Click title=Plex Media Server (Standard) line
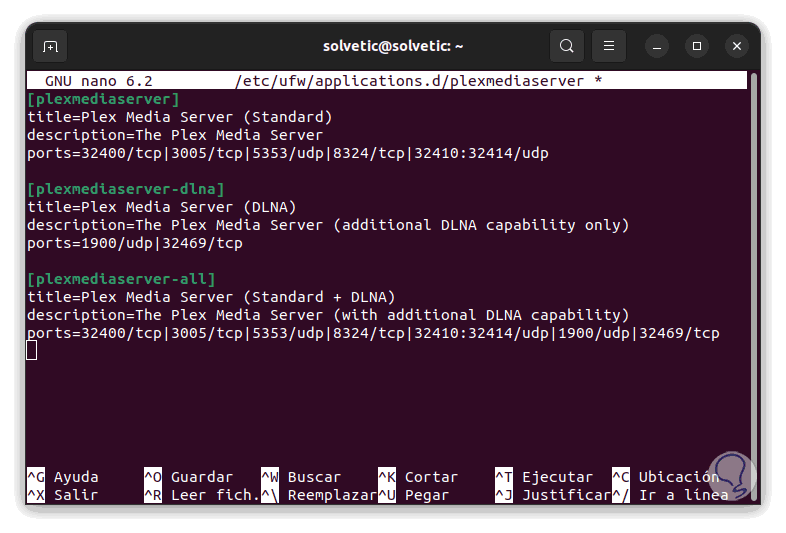The width and height of the screenshot is (786, 533). pyautogui.click(x=179, y=117)
